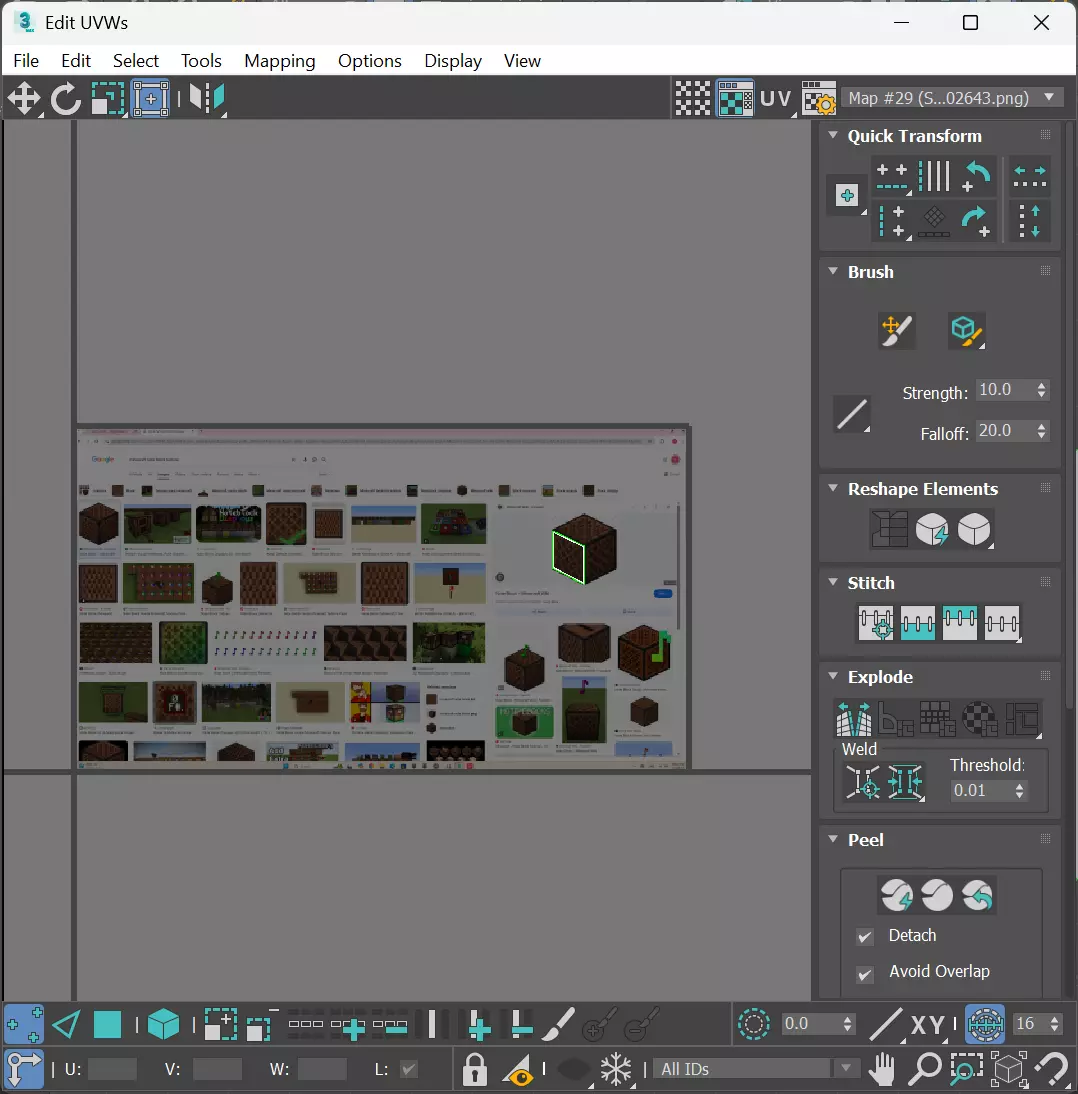Viewport: 1078px width, 1094px height.
Task: Rotate selection counterclockwise 90 degrees
Action: pos(977,177)
